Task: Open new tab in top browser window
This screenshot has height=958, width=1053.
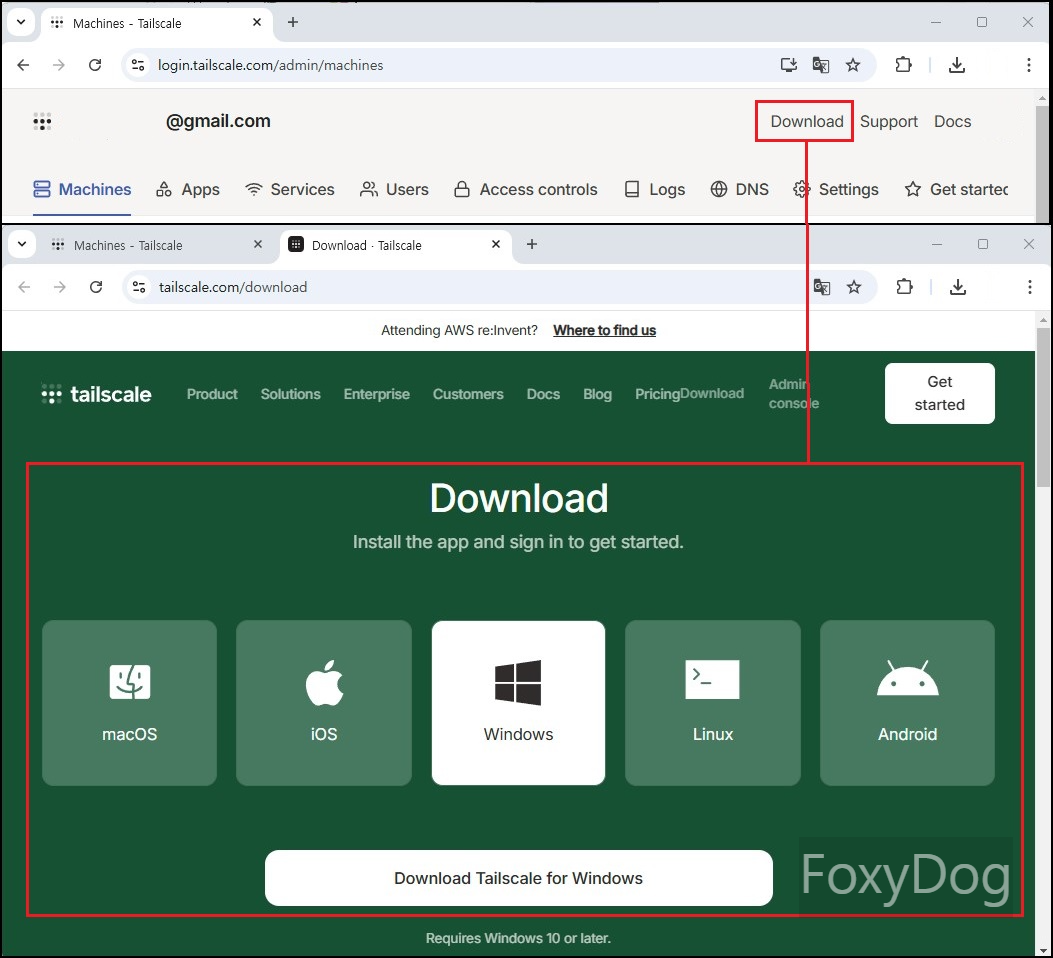Action: tap(293, 22)
